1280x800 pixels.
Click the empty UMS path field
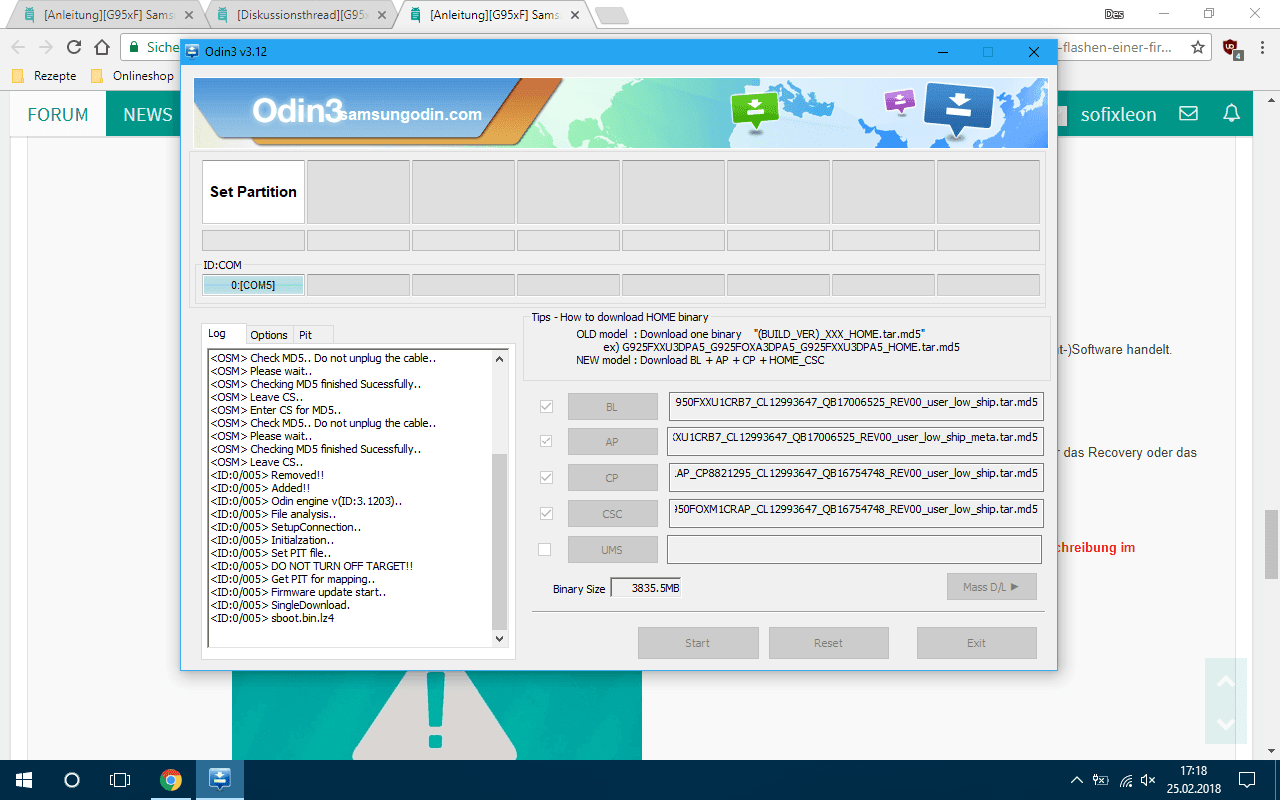pyautogui.click(x=854, y=550)
